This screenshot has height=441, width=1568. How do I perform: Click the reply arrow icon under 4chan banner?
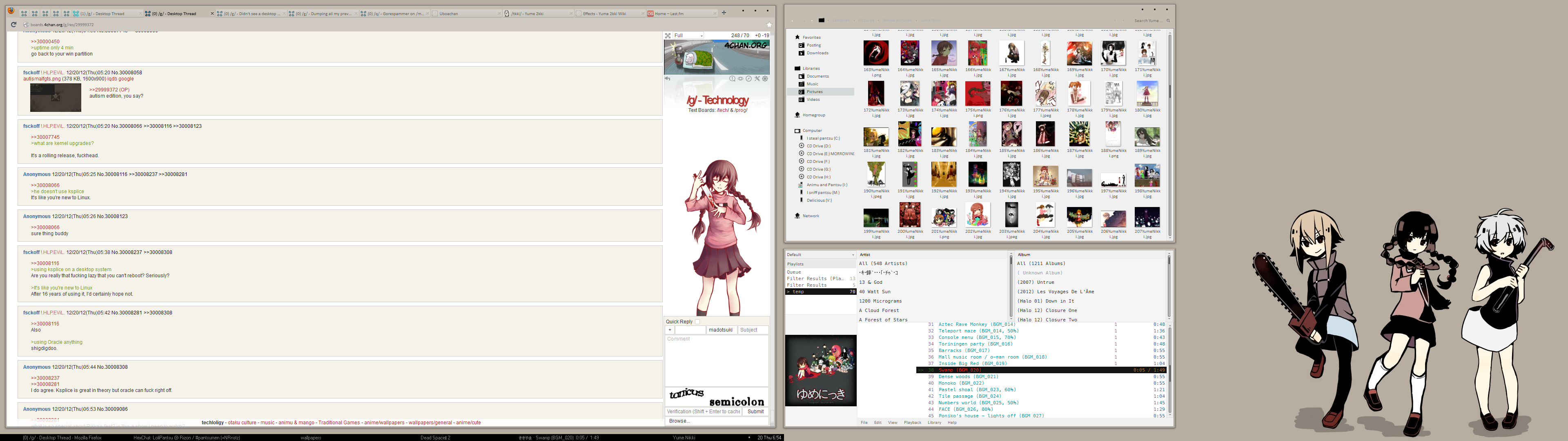coord(667,78)
